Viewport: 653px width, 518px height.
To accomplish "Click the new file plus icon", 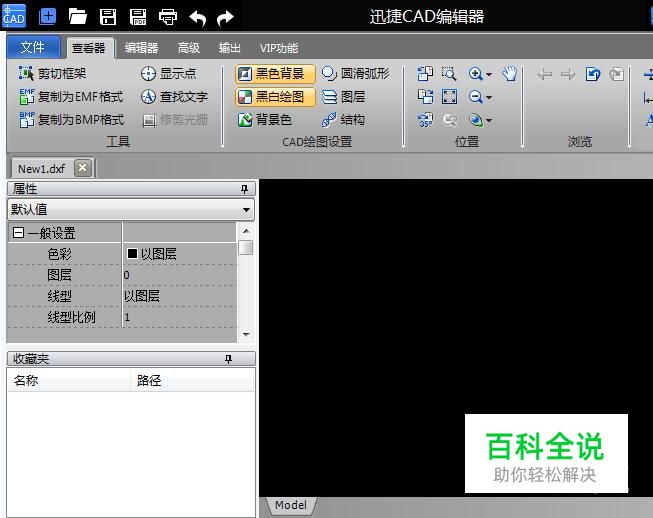I will click(x=47, y=17).
